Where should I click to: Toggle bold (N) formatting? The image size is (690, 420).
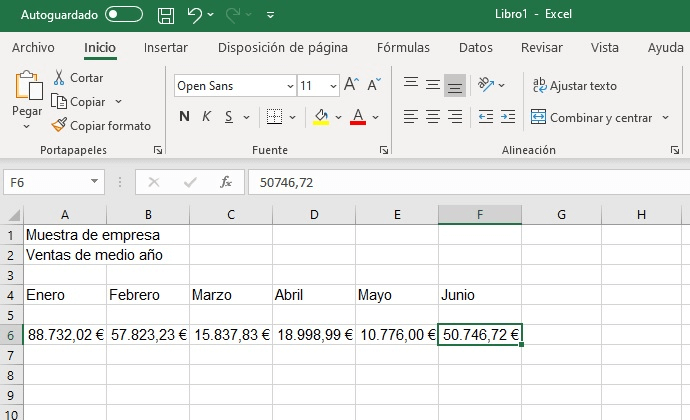pos(184,117)
